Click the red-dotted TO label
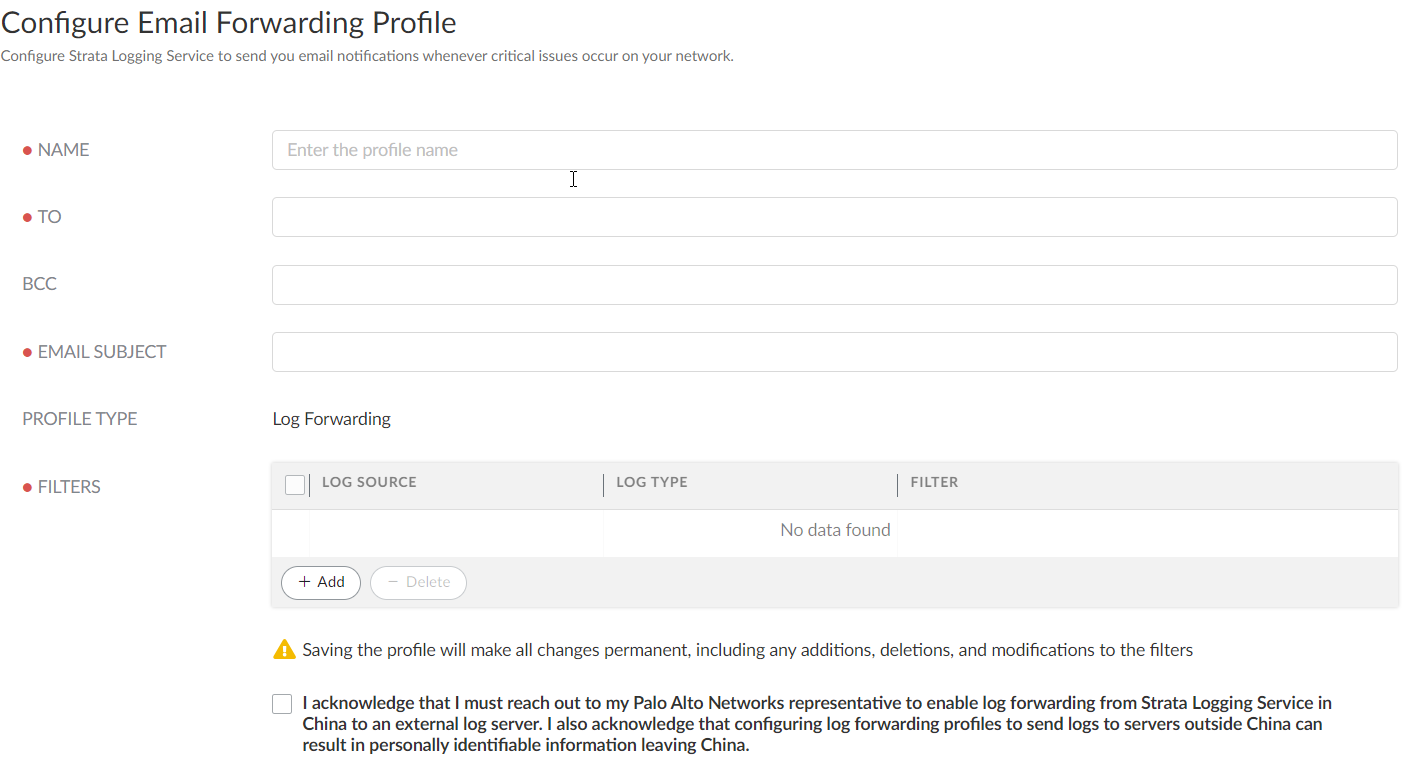 (x=49, y=217)
